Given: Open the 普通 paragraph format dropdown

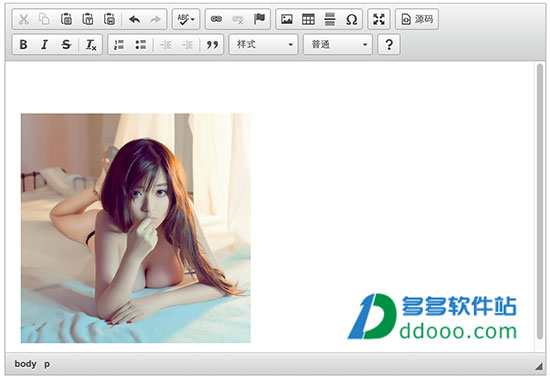Looking at the screenshot, I should (338, 44).
